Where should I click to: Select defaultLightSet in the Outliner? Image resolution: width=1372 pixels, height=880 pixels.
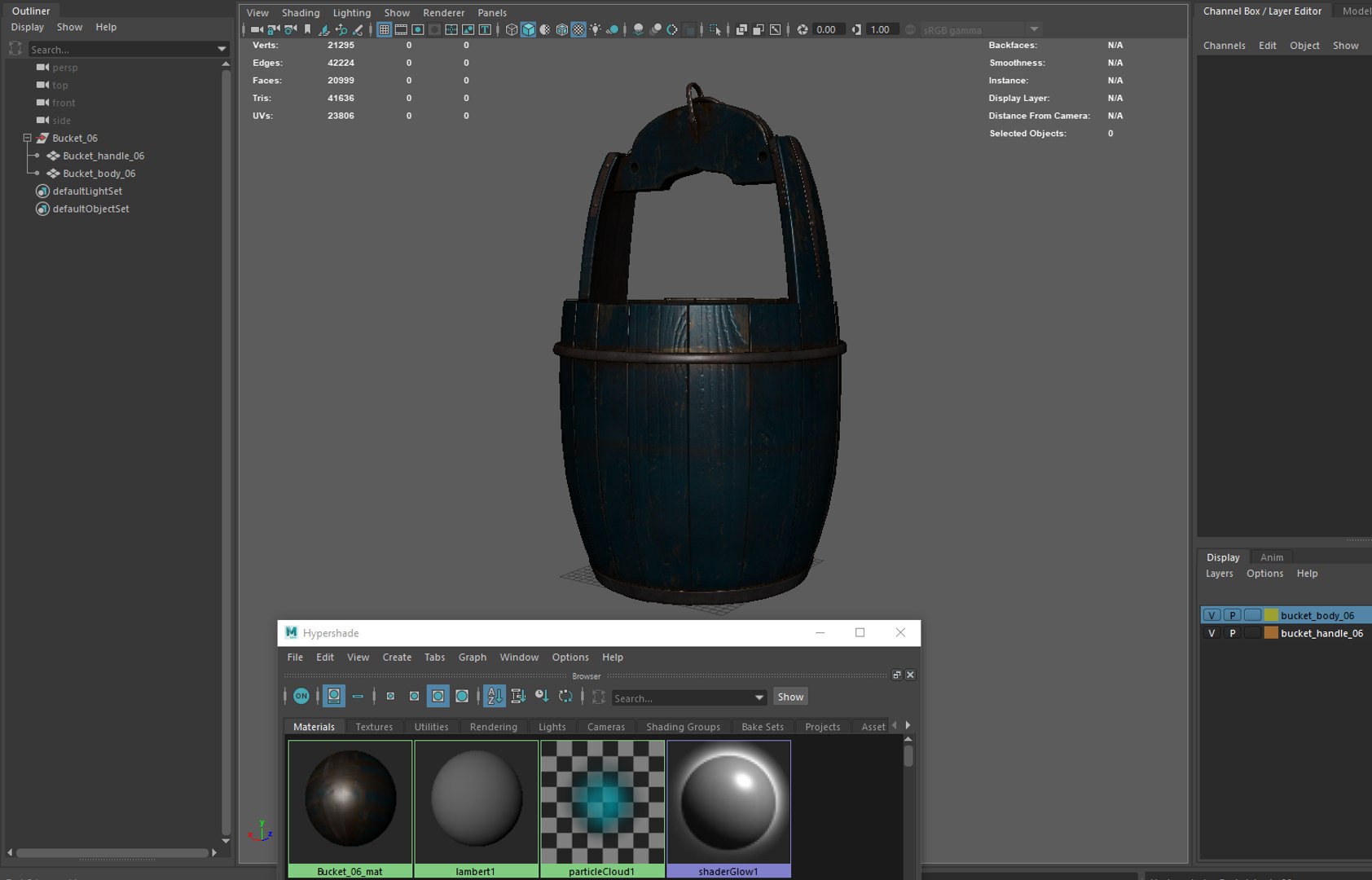coord(87,191)
